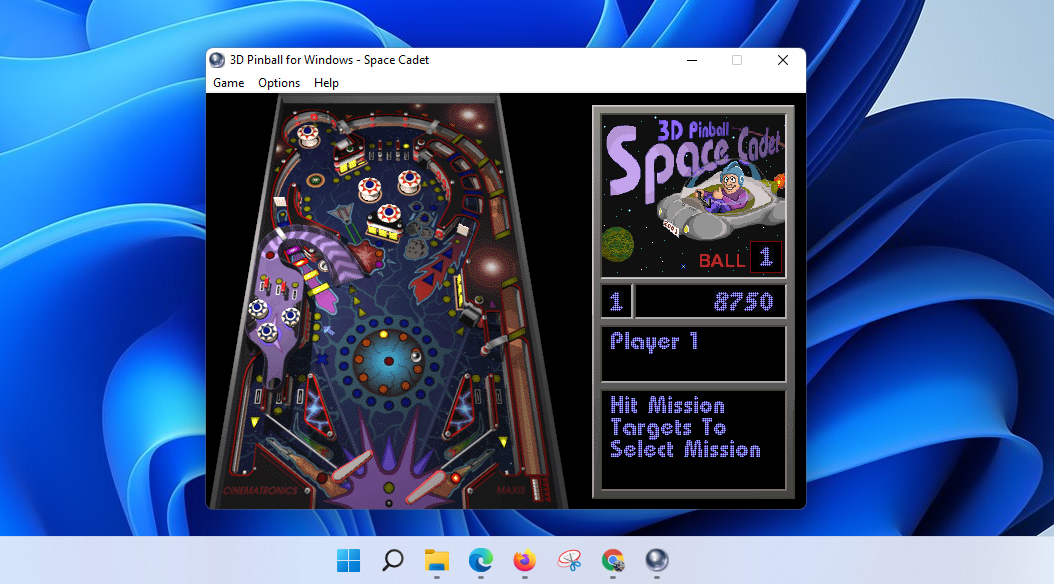Open Search from the taskbar

tap(393, 560)
